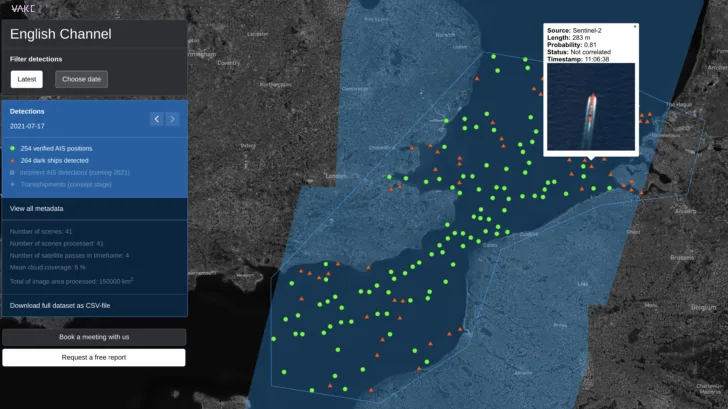Click the Brussels map label
728x409 pixels.
point(682,257)
